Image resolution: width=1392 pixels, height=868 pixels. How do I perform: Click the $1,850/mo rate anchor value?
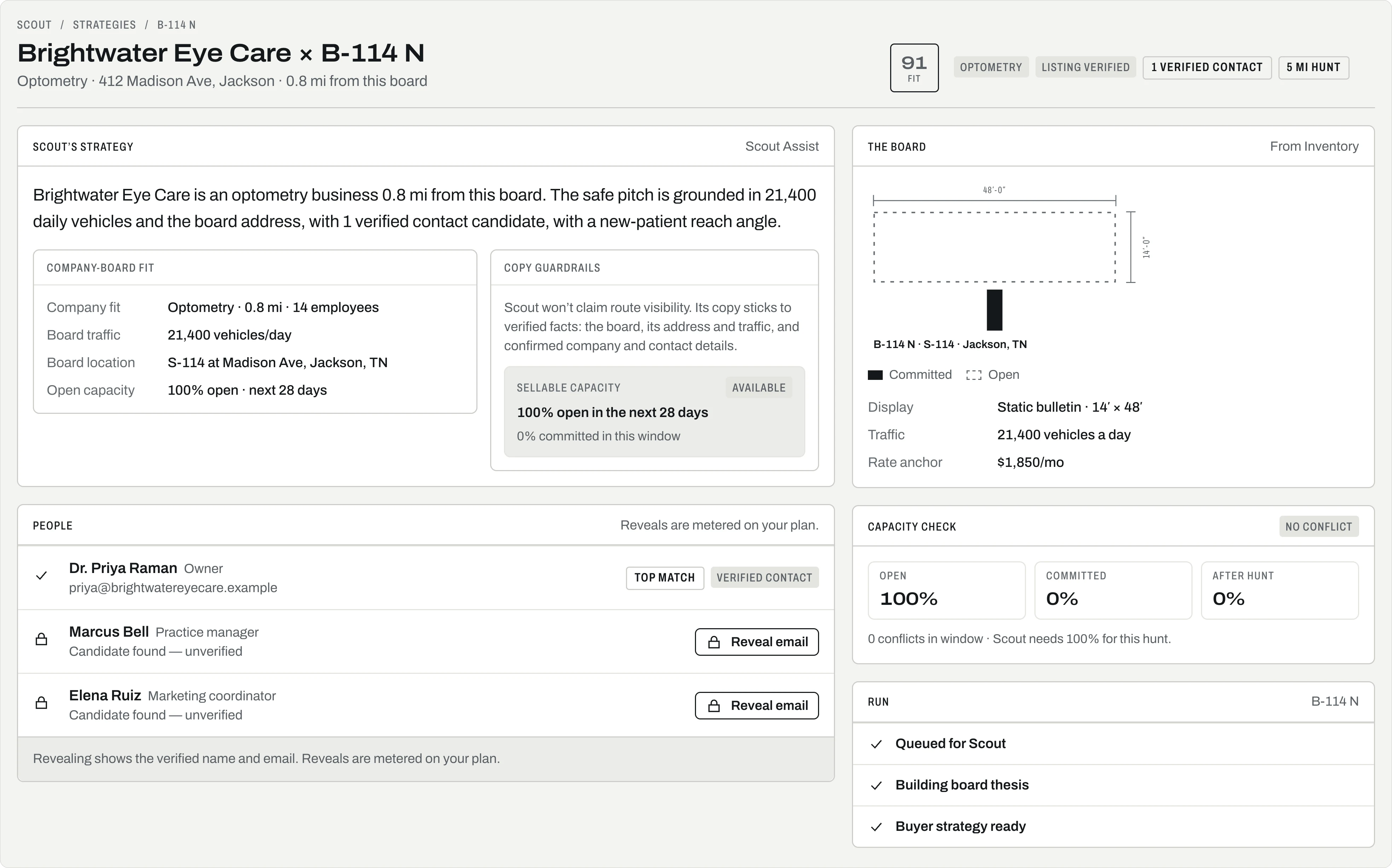click(1030, 463)
